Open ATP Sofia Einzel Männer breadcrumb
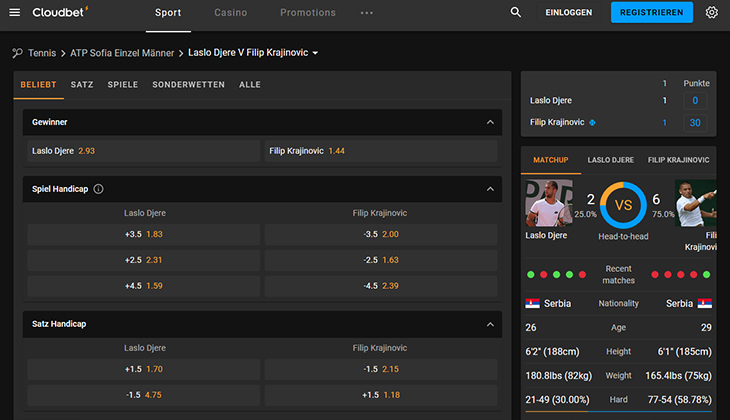 pos(122,53)
